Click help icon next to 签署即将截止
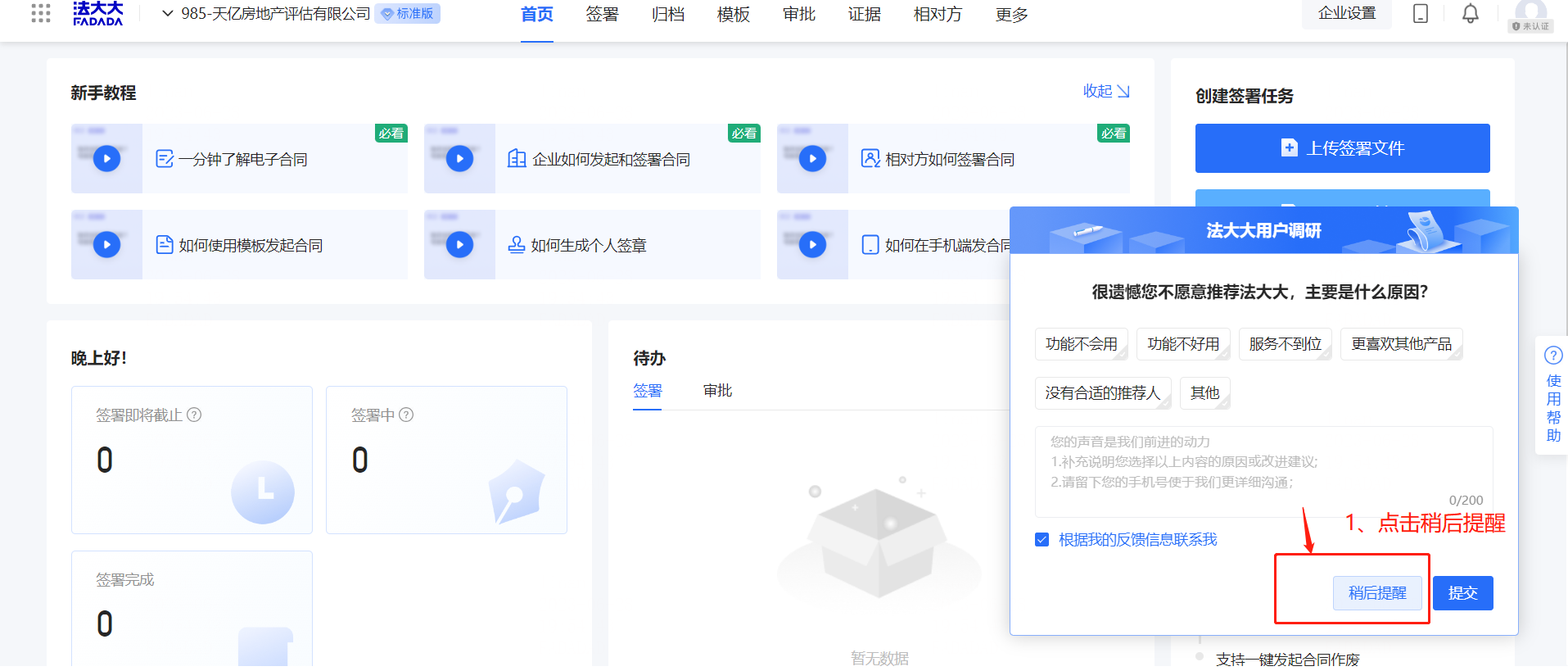 coord(194,415)
